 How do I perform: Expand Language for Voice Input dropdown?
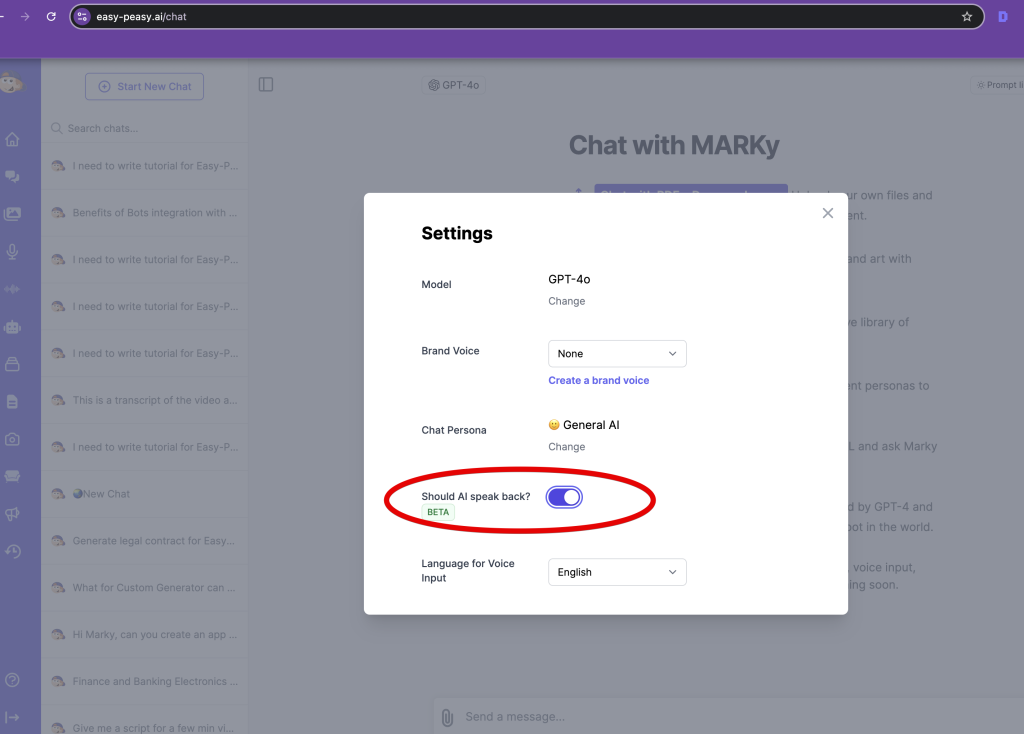pyautogui.click(x=617, y=572)
